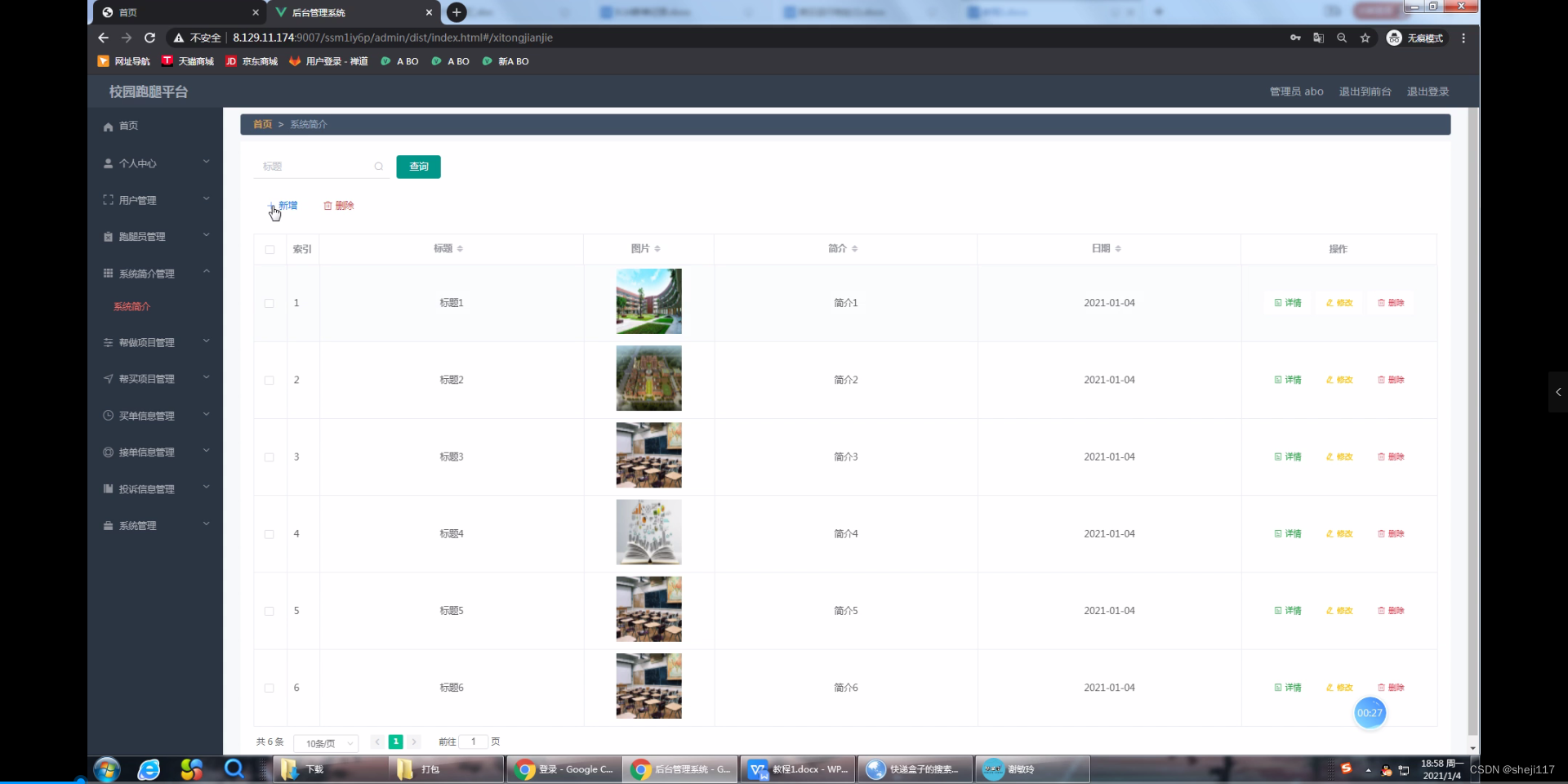Viewport: 1568px width, 784px height.
Task: Expand the 系统管理 sidebar menu
Action: 155,526
